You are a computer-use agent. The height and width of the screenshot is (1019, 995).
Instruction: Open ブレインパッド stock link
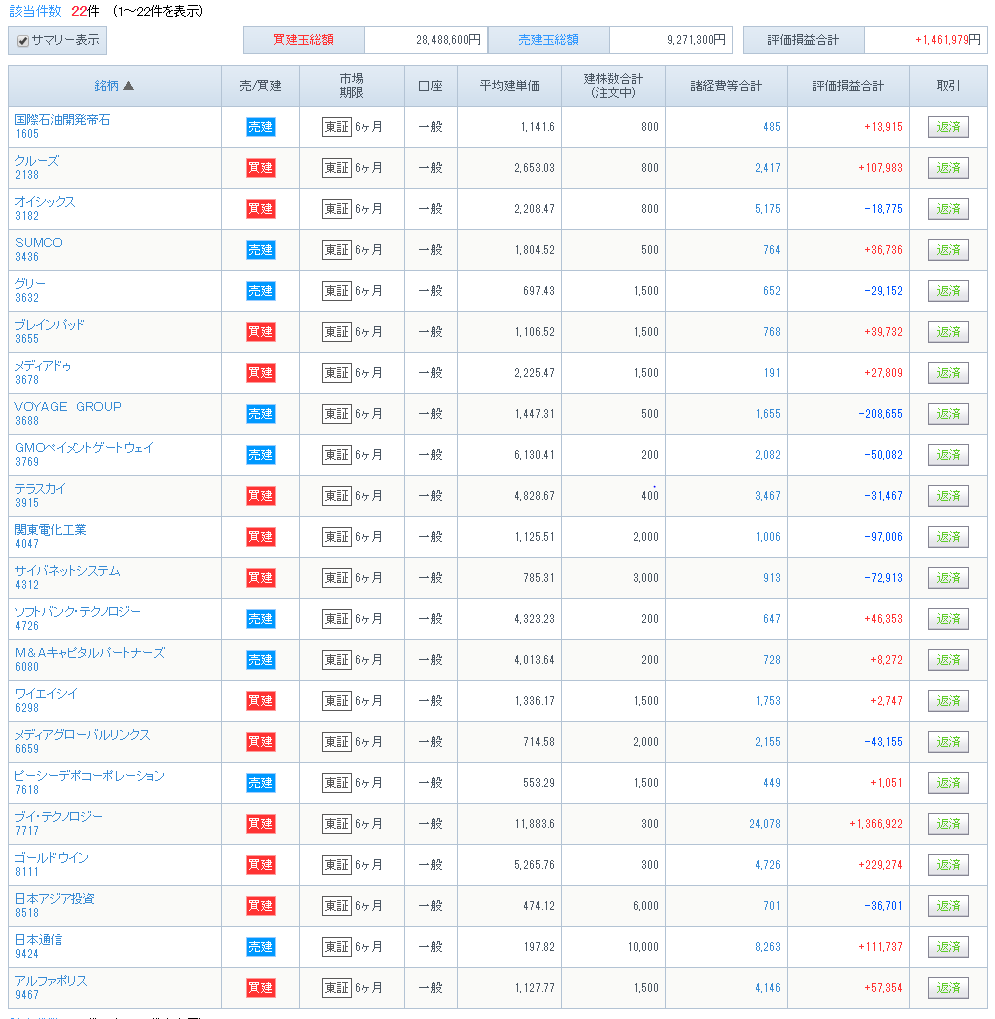[x=49, y=325]
